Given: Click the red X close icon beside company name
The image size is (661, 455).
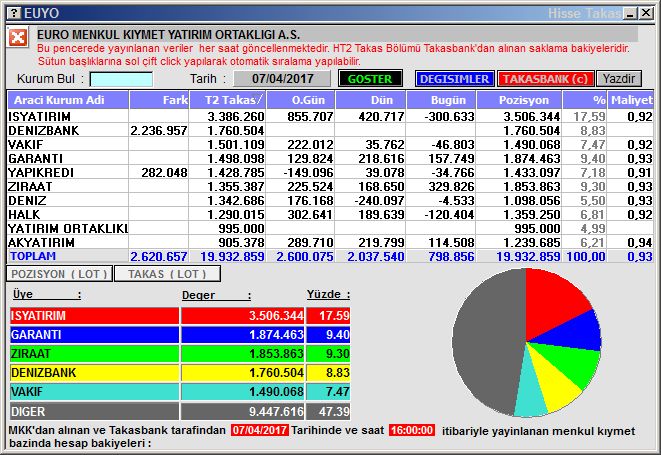Looking at the screenshot, I should [x=18, y=38].
